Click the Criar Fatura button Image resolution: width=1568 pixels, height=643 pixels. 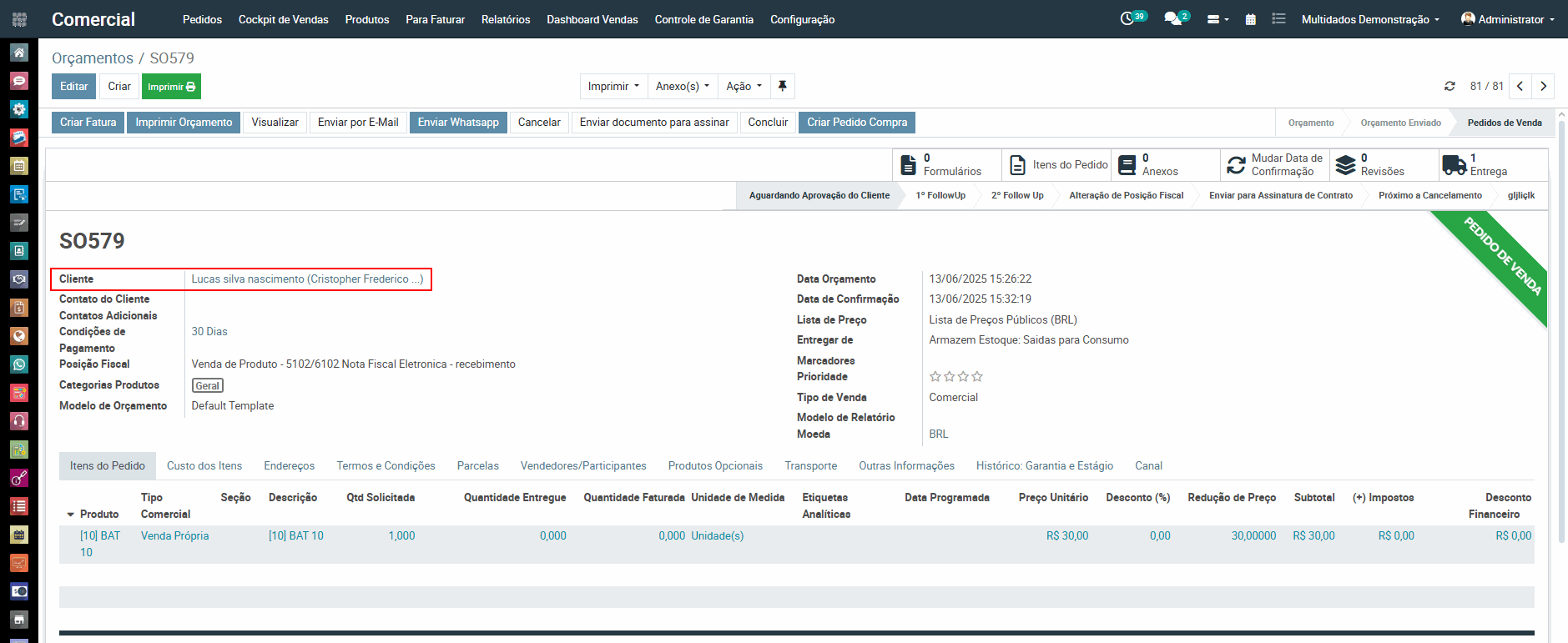[x=88, y=123]
